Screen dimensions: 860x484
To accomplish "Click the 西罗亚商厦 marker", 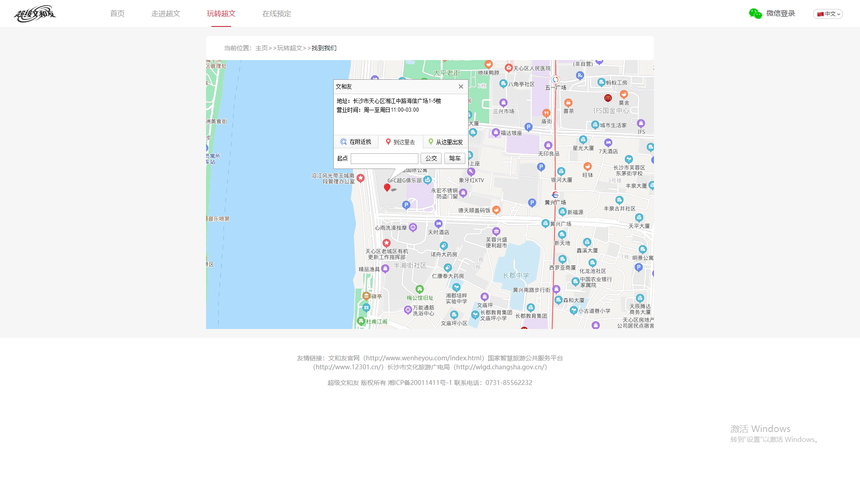I will pyautogui.click(x=562, y=260).
